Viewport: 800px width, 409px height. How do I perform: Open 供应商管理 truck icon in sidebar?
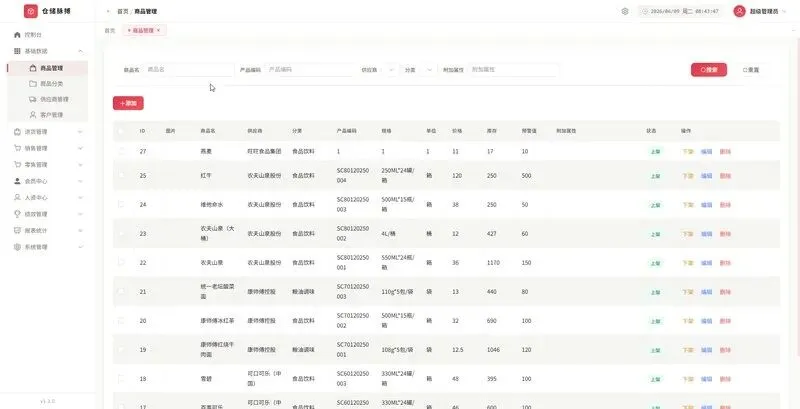tap(33, 99)
